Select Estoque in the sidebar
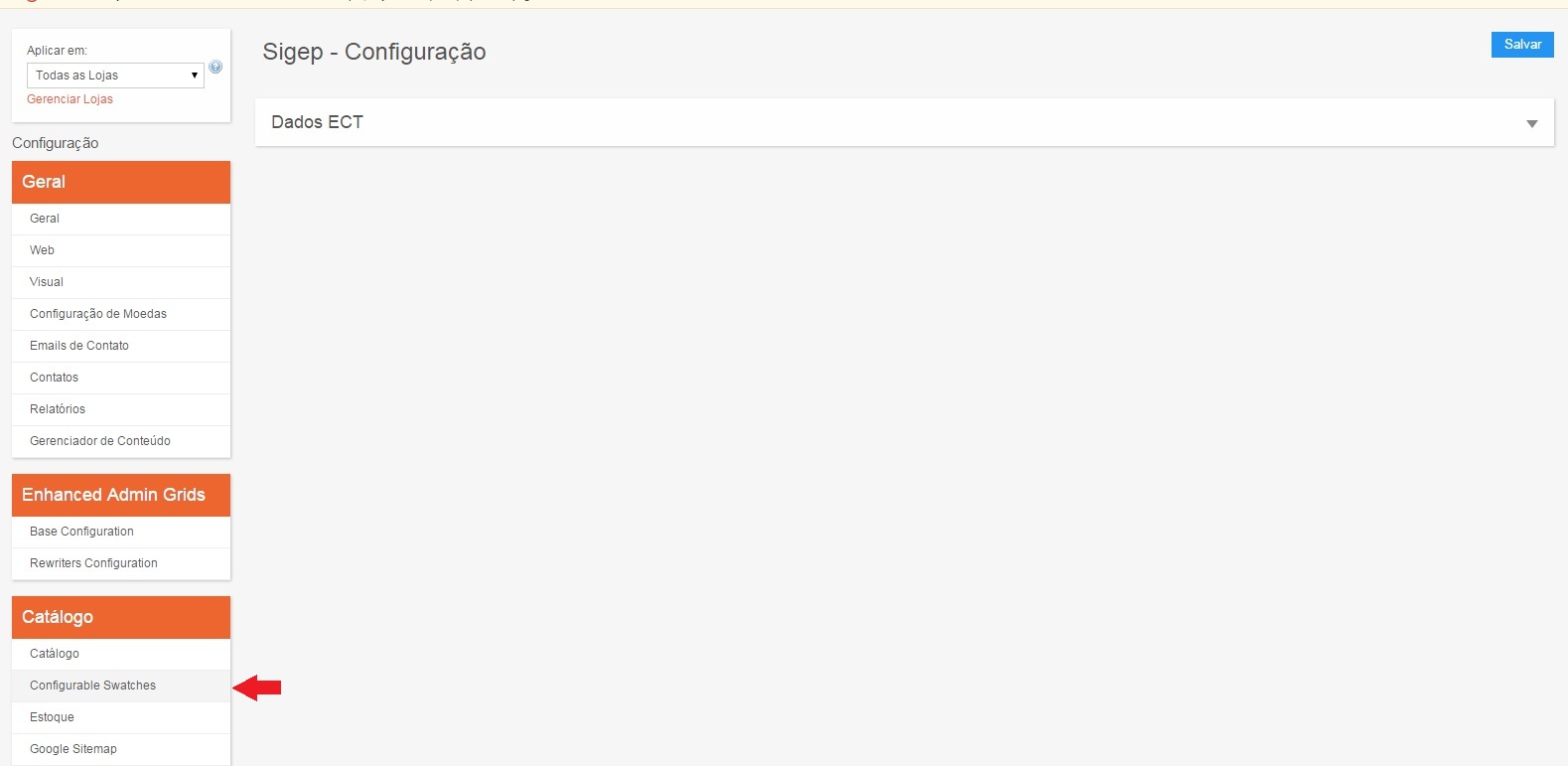1568x766 pixels. [121, 717]
